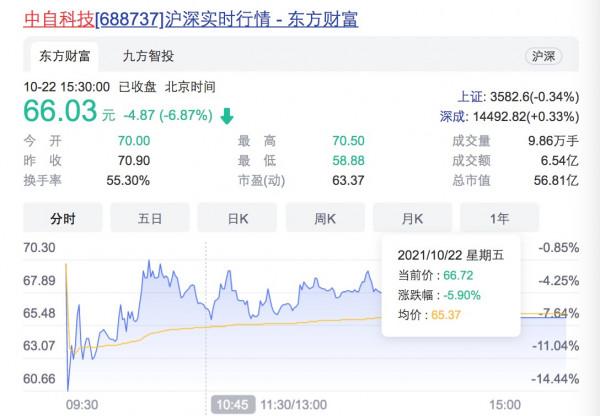Click the 15:00 axis label
Image resolution: width=600 pixels, height=416 pixels.
(505, 405)
